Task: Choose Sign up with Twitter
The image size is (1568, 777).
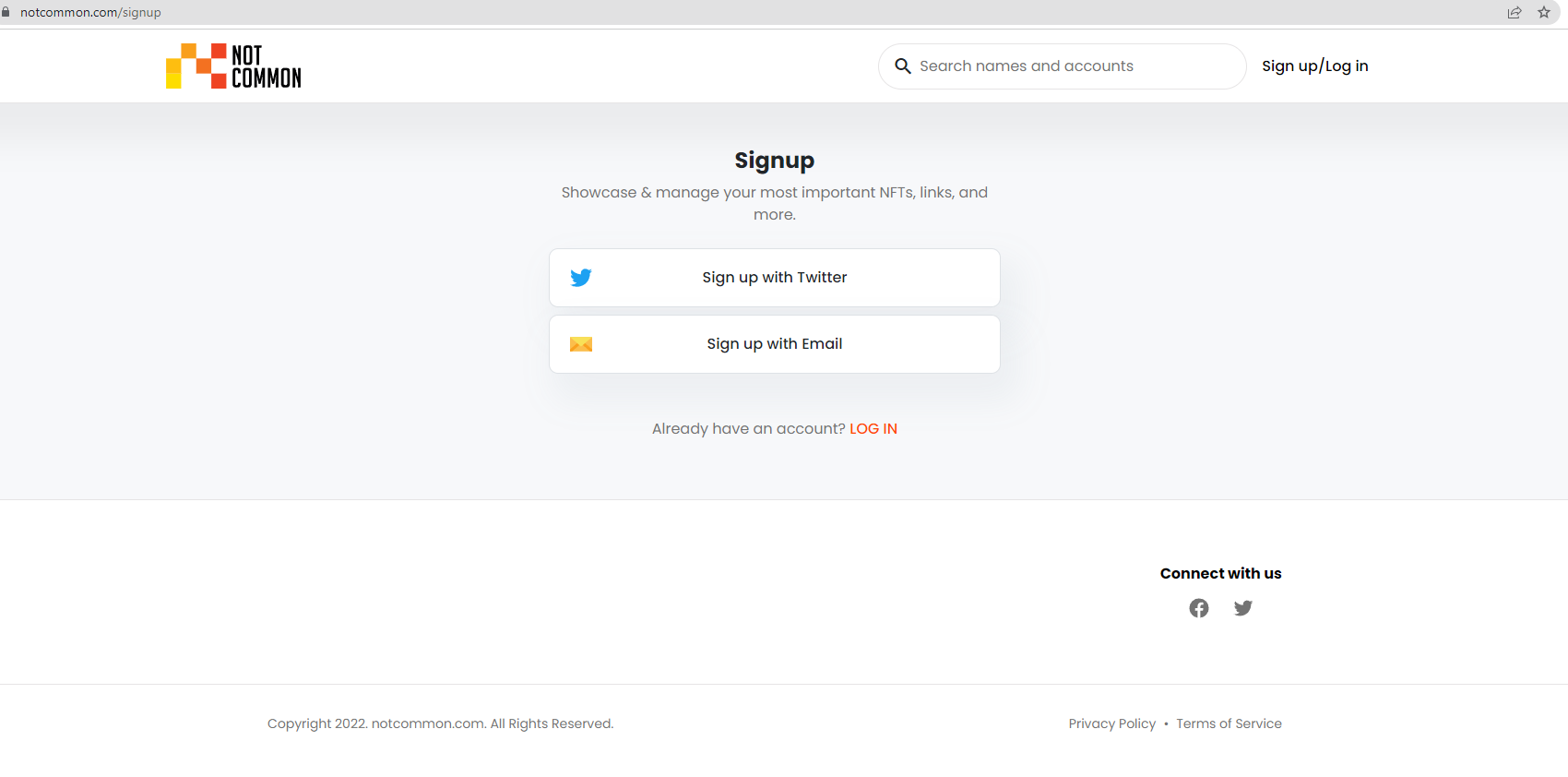Action: pos(775,278)
